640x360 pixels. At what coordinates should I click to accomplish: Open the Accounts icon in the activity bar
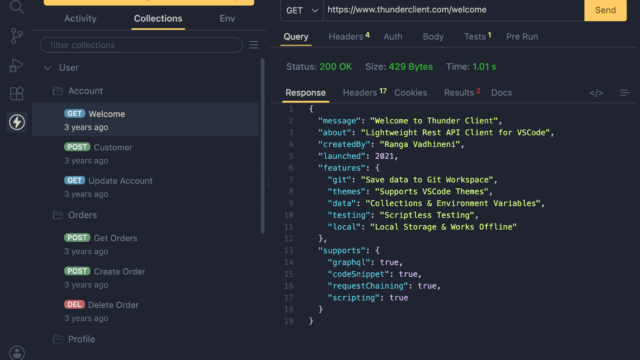tap(17, 353)
